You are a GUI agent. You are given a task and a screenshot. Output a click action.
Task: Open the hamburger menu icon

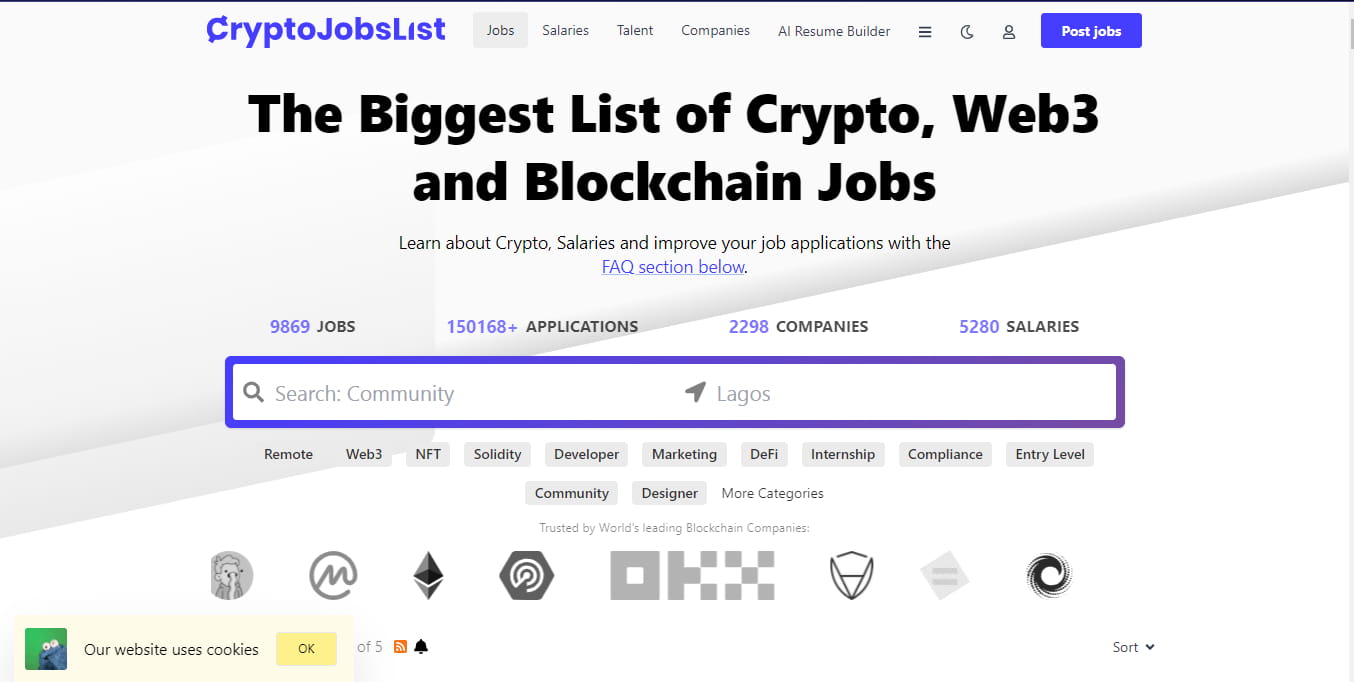tap(925, 32)
